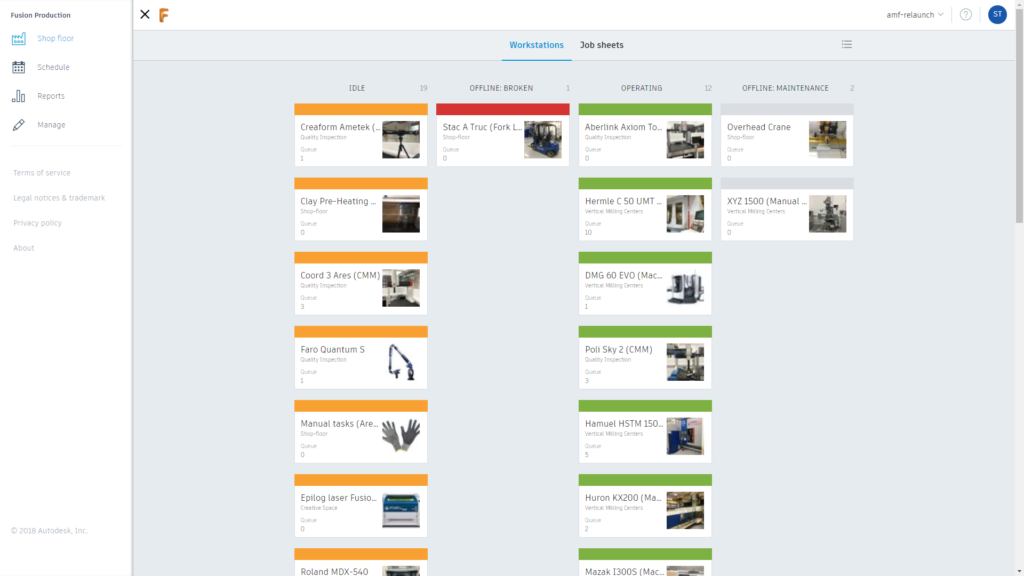Click Hamuel HSTM 150 thumbnail
The image size is (1024, 576).
click(x=685, y=436)
